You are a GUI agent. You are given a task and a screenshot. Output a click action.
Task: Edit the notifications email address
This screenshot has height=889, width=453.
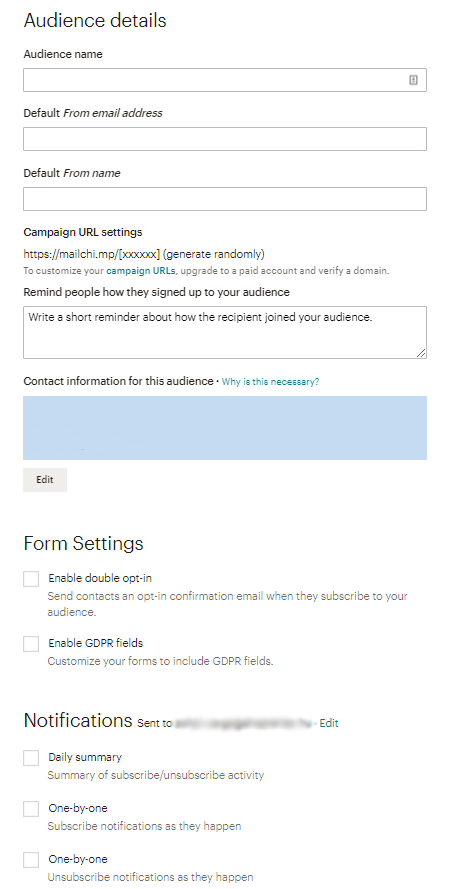[329, 723]
